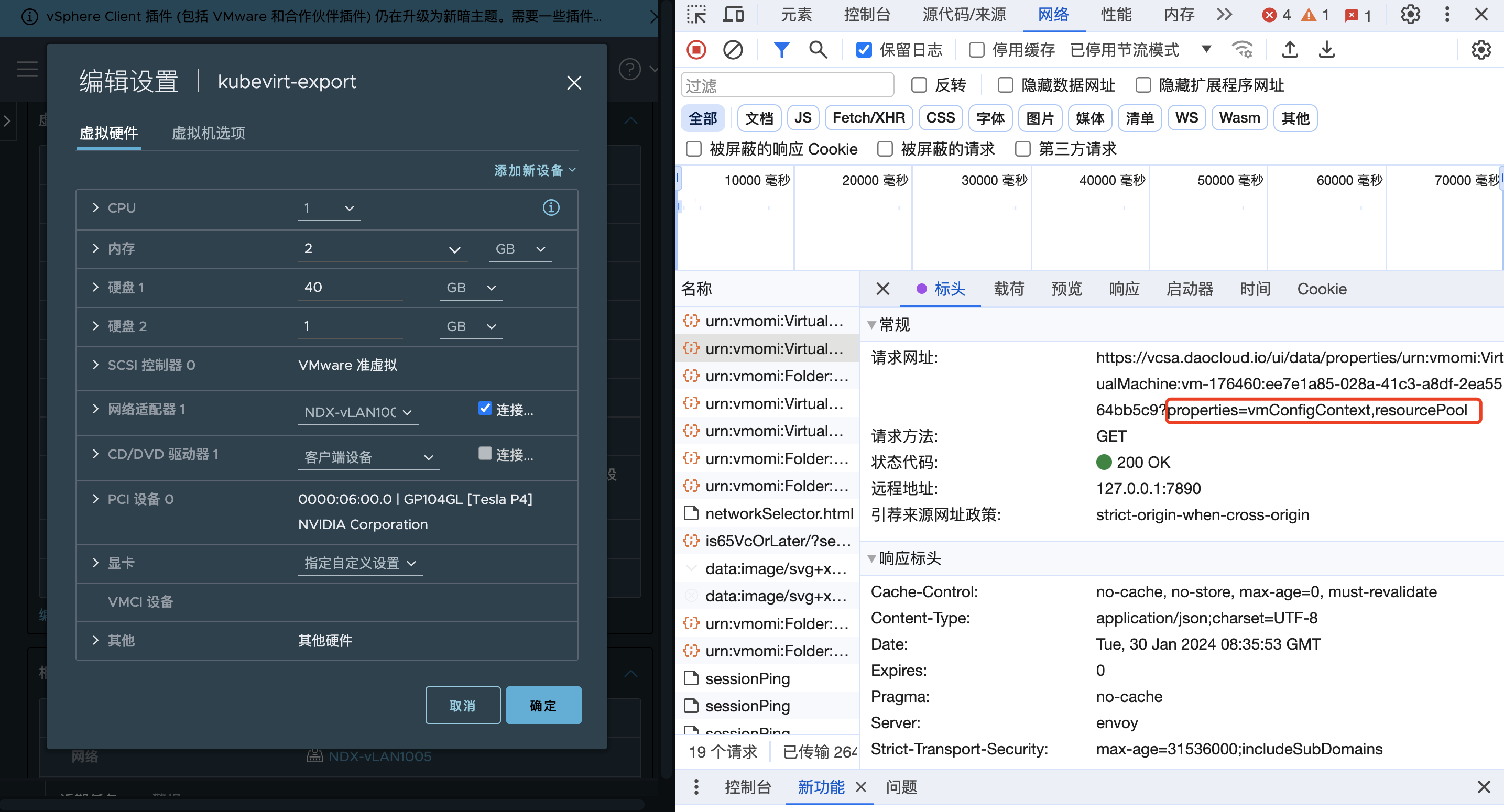Select the Fetch/XHR filter button

pyautogui.click(x=868, y=118)
